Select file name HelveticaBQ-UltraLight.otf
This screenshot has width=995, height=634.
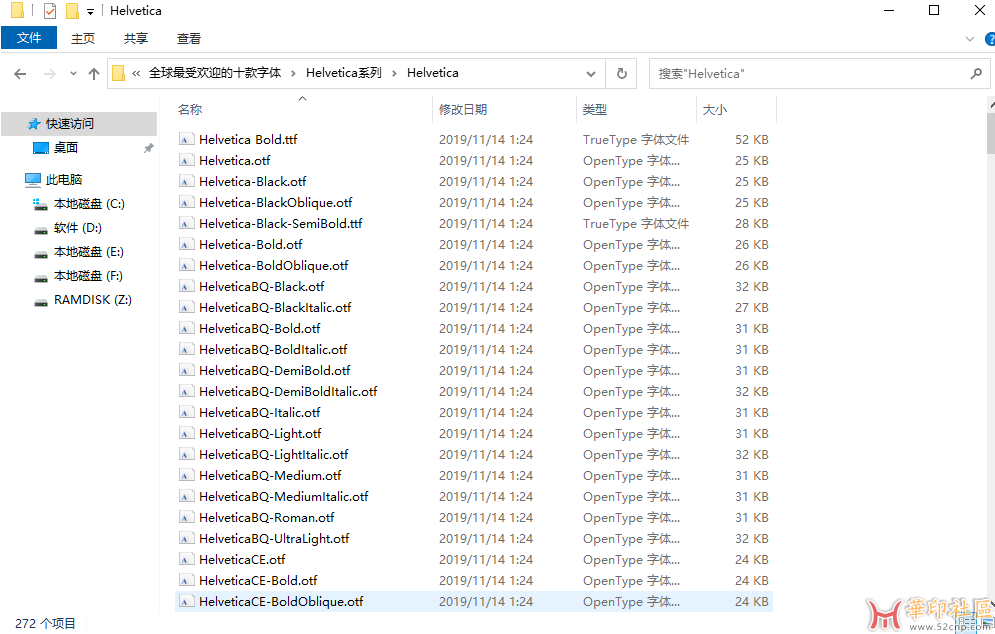pyautogui.click(x=274, y=538)
